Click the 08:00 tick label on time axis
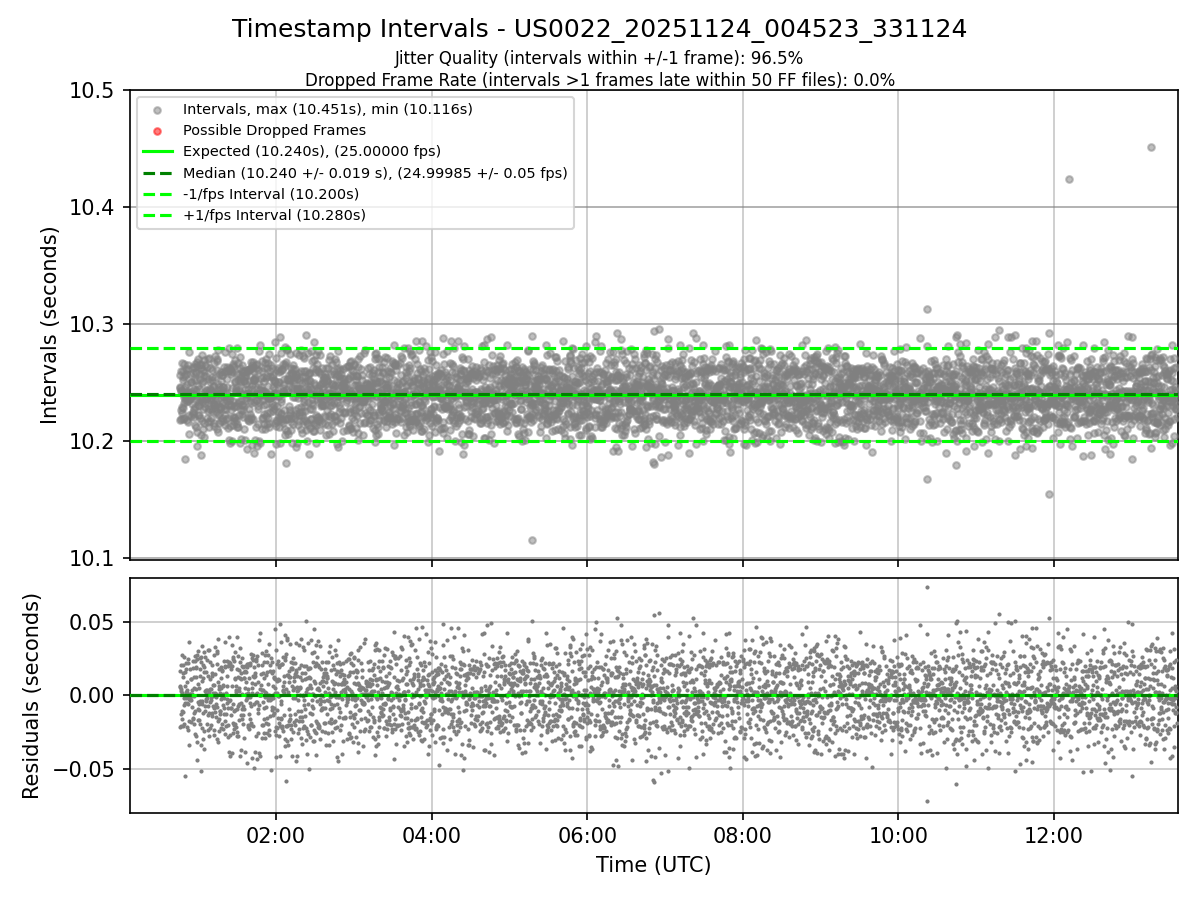Screen dimensions: 1200x900 742,835
